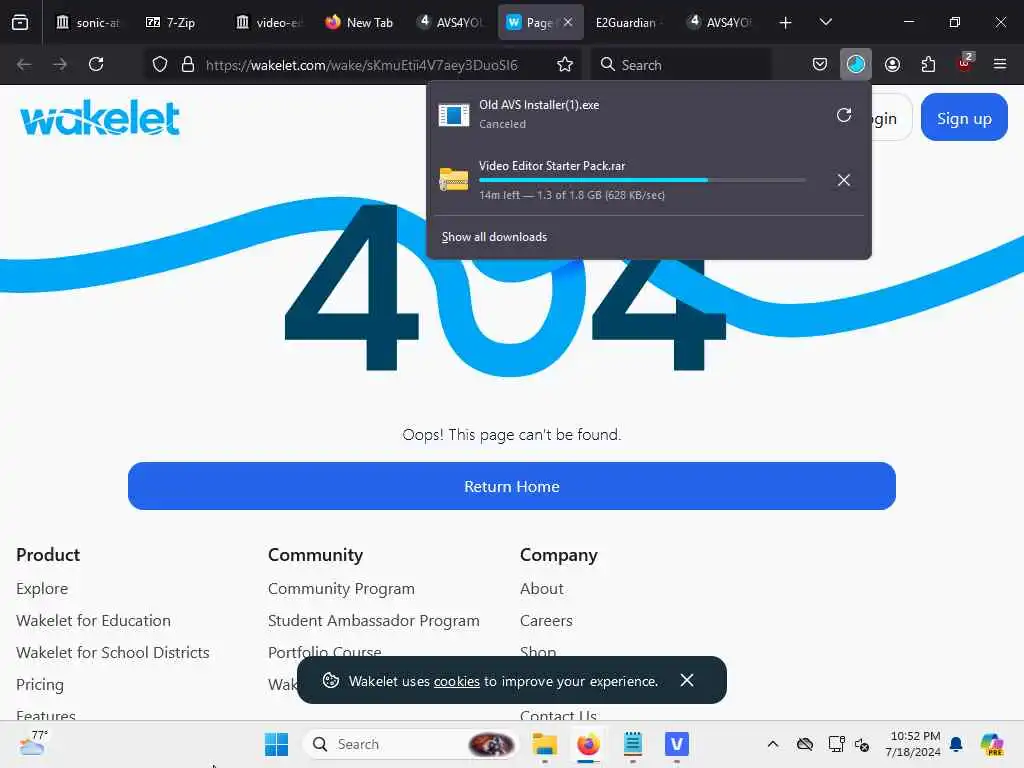Screen dimensions: 1024x768
Task: Cancel Video Editor Starter Pack download
Action: click(x=844, y=180)
